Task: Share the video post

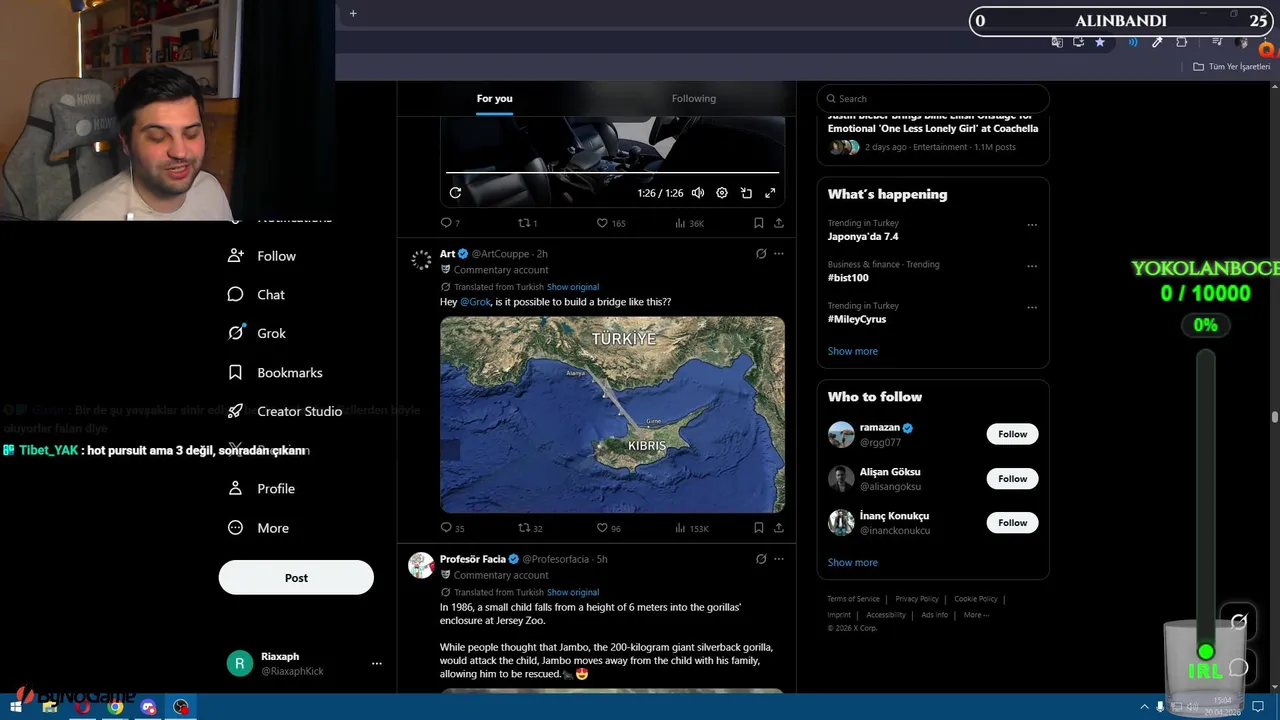Action: (779, 223)
